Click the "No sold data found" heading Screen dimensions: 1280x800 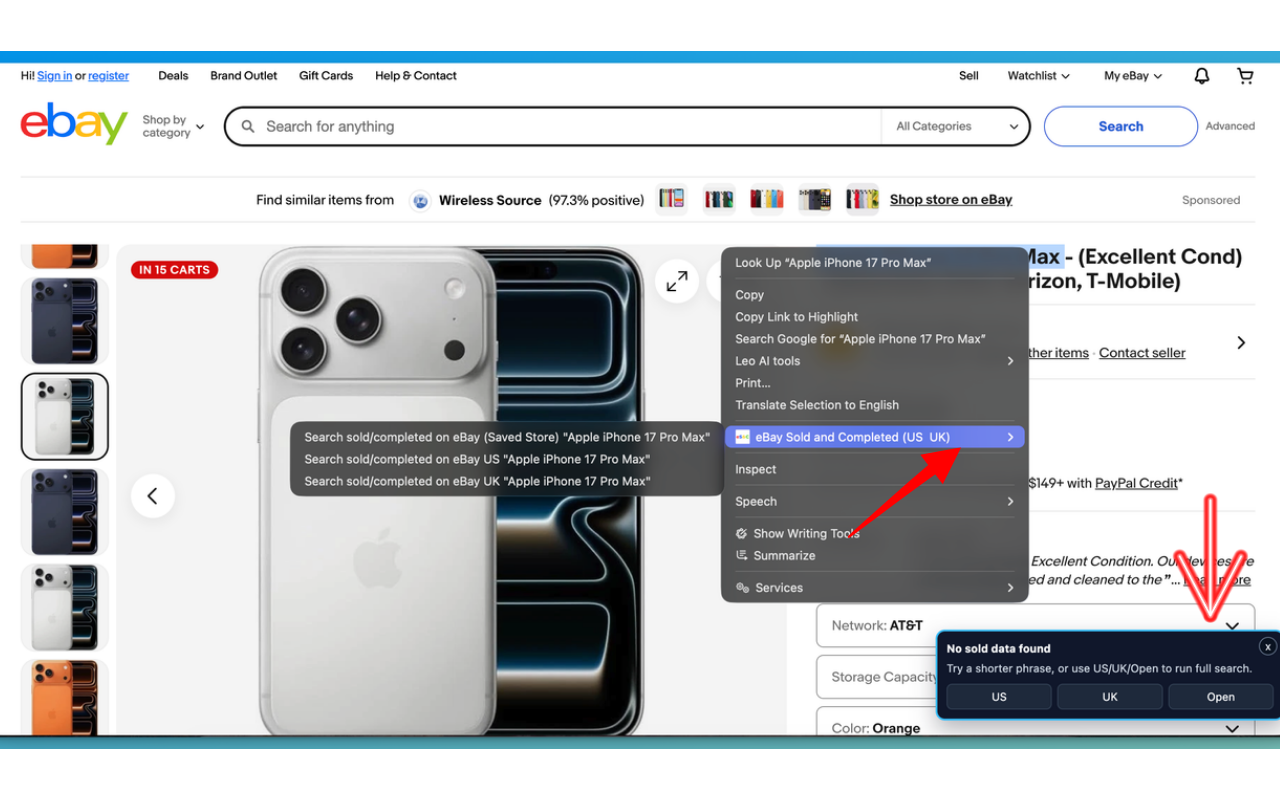pos(999,649)
